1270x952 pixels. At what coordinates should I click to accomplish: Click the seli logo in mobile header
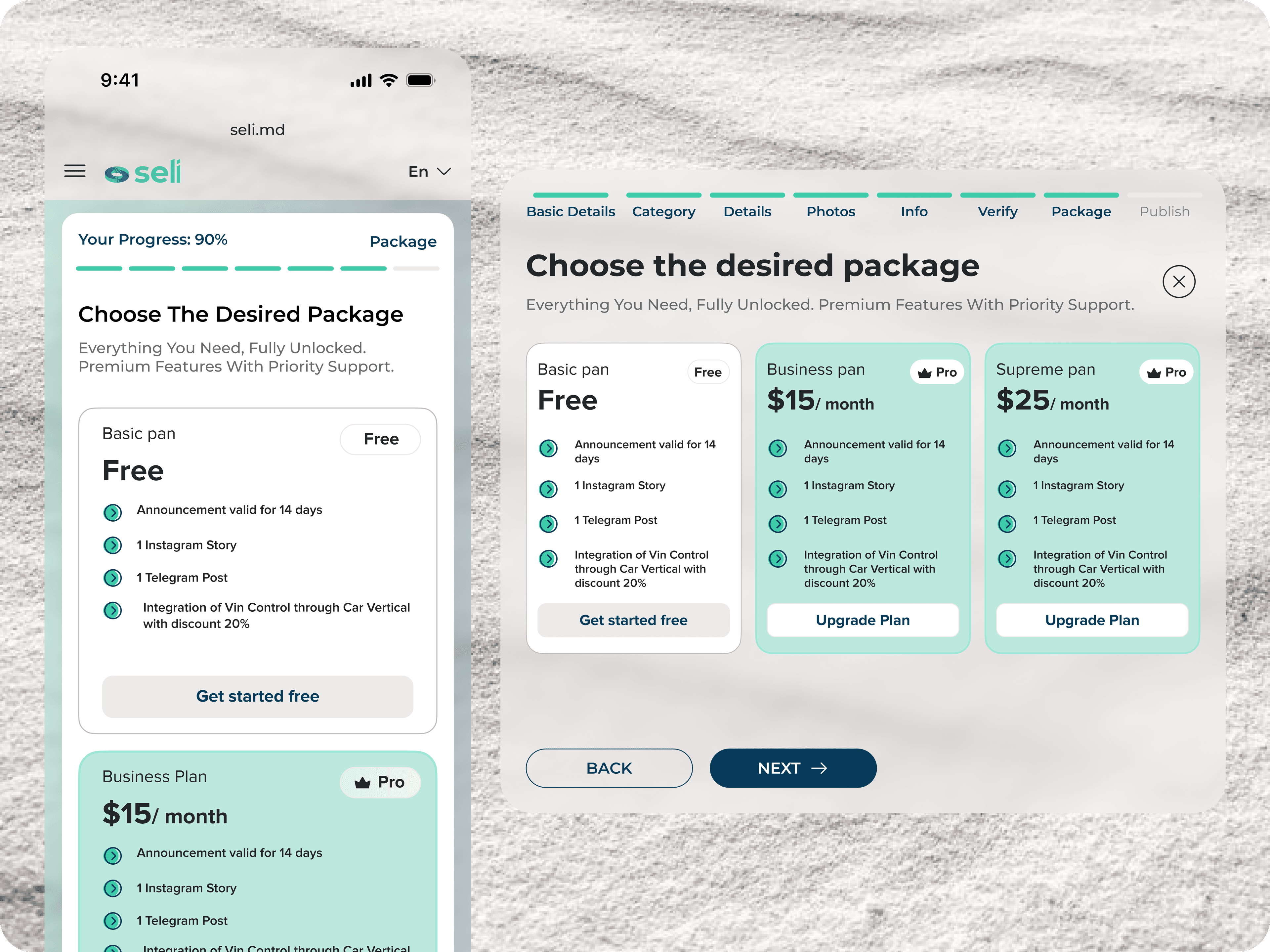(143, 172)
